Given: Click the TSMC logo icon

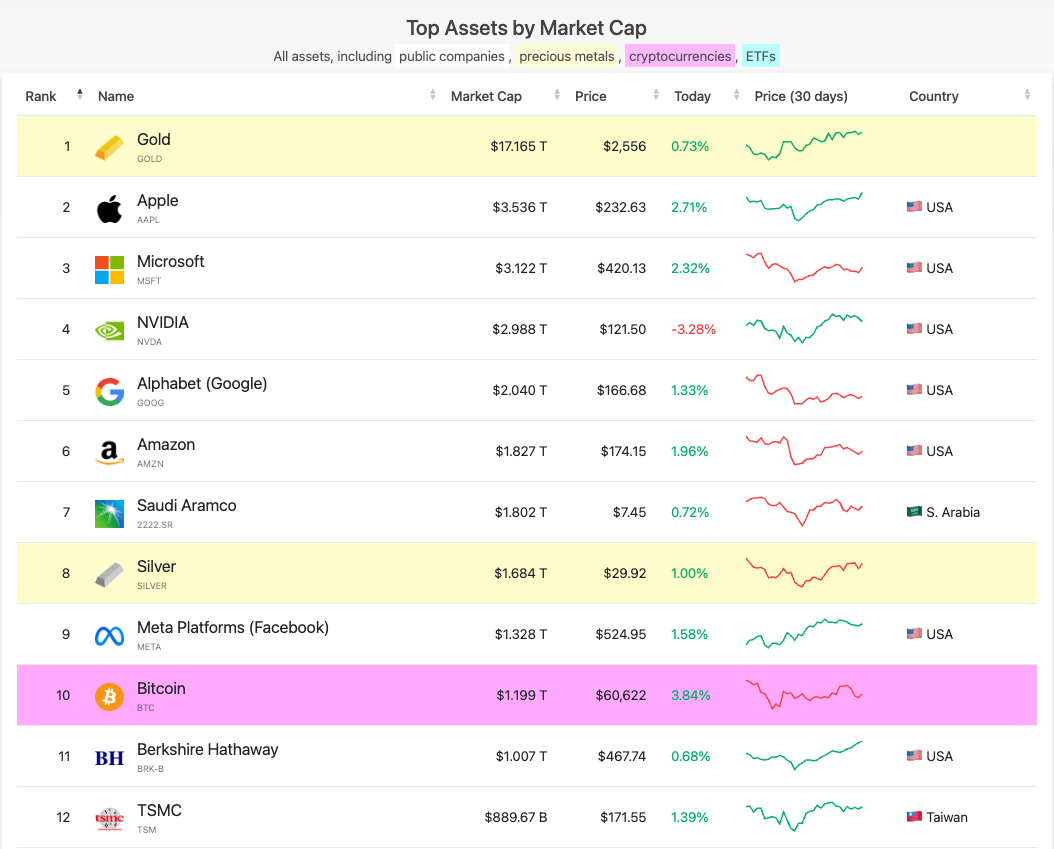Looking at the screenshot, I should [109, 819].
